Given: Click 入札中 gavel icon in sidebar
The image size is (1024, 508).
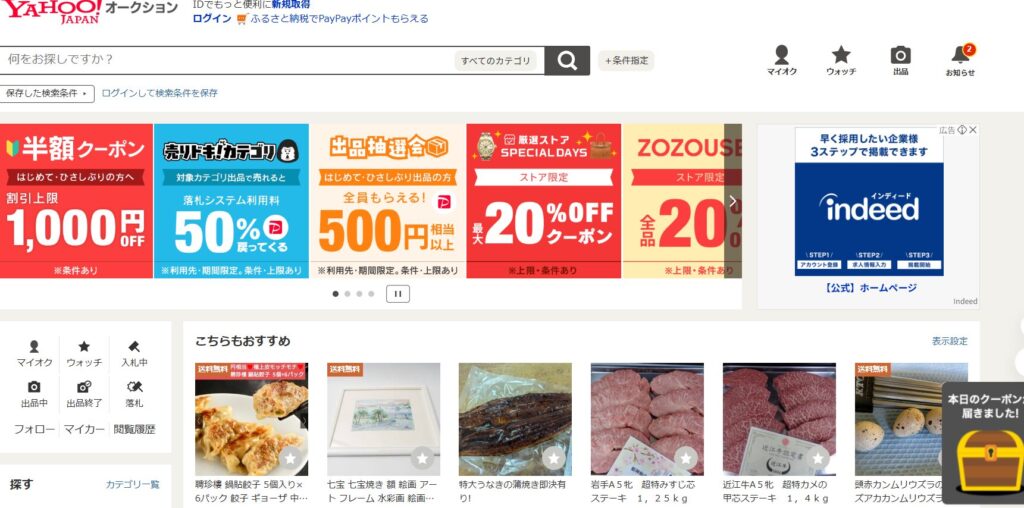Looking at the screenshot, I should tap(134, 354).
